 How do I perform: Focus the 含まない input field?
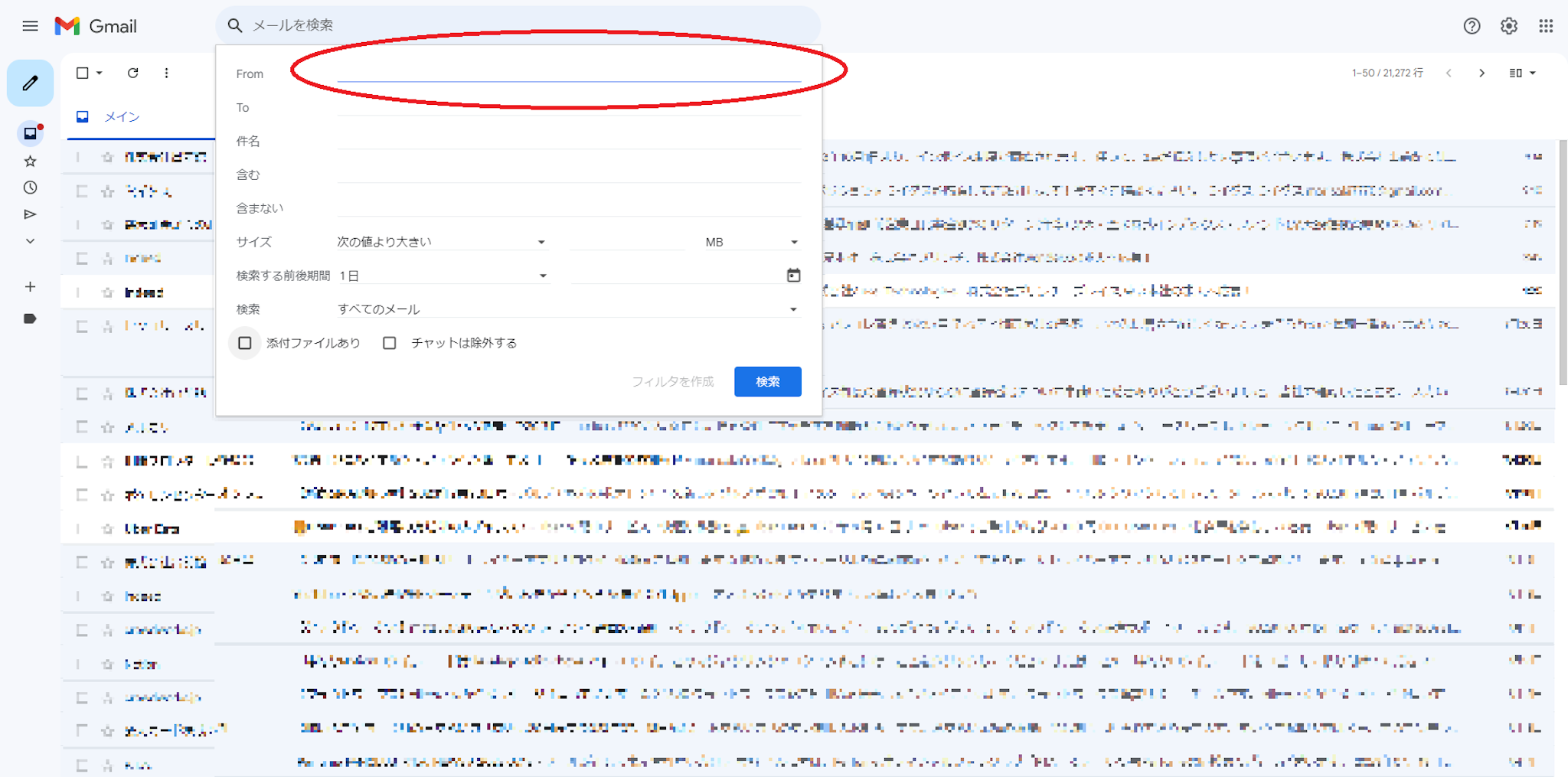pos(569,207)
